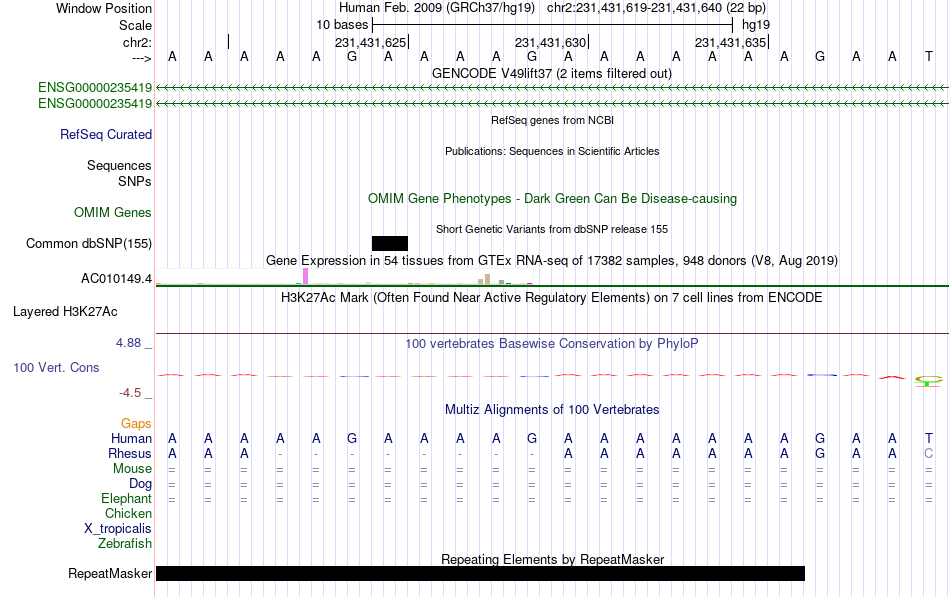Click position label 231,431,630
This screenshot has width=950, height=597.
tap(550, 42)
